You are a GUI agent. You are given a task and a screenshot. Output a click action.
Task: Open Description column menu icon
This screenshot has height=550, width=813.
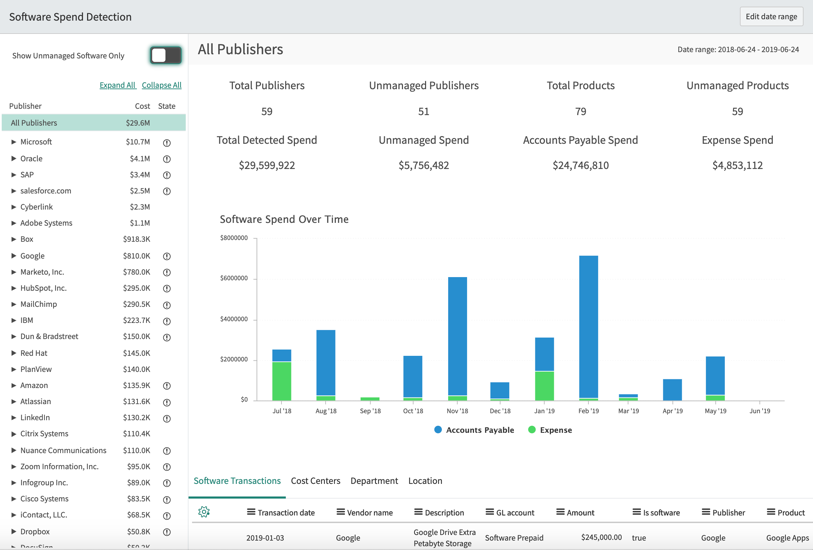click(x=418, y=512)
